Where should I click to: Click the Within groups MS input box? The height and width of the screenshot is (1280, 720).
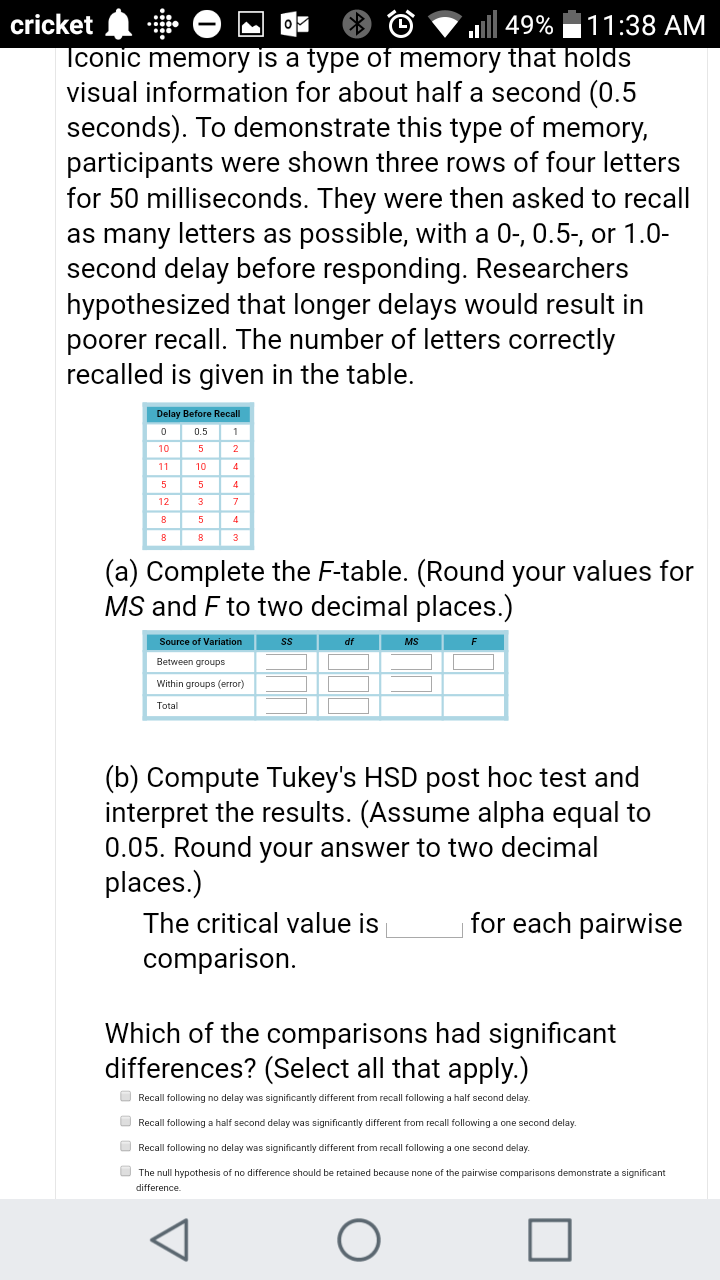411,684
